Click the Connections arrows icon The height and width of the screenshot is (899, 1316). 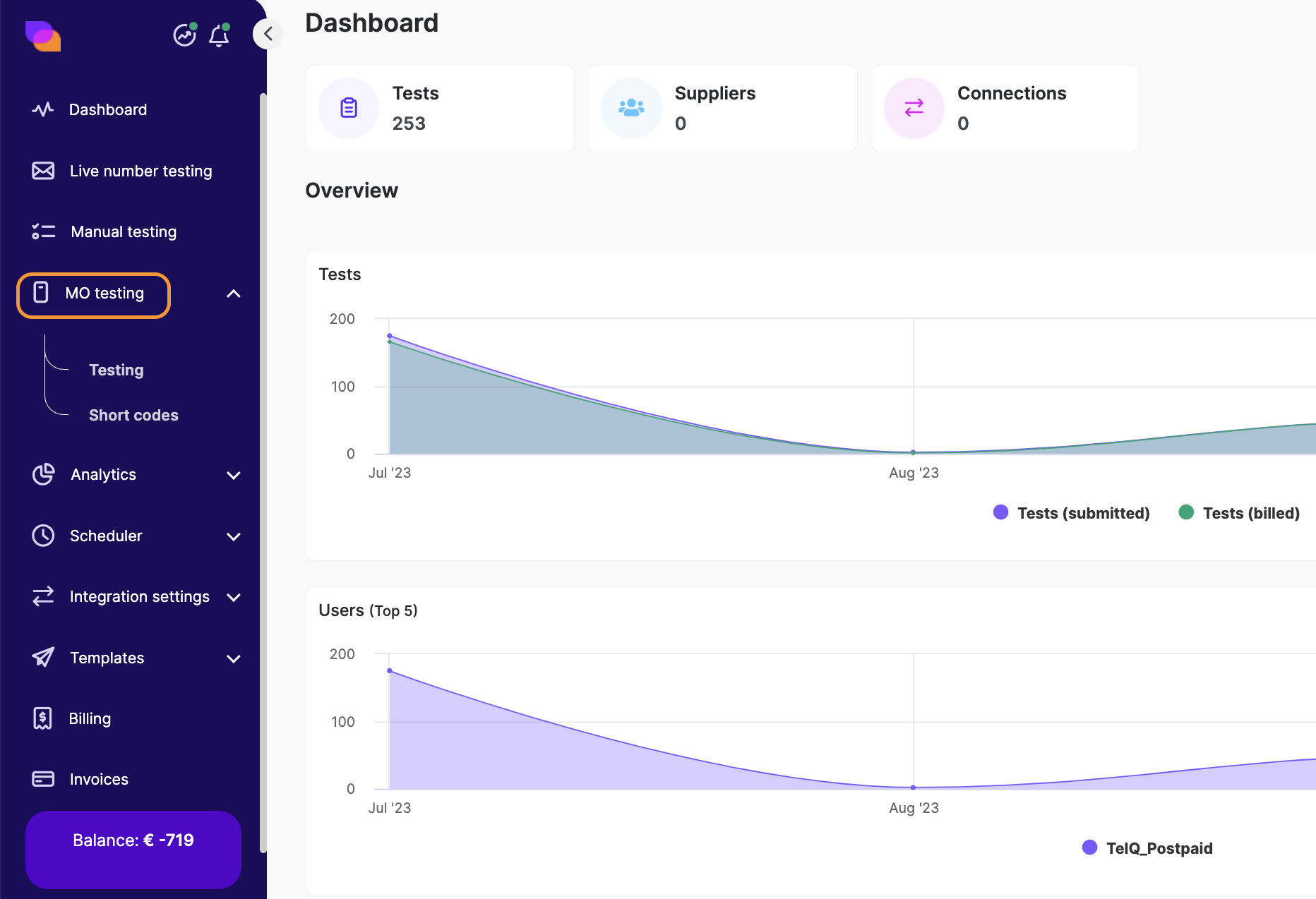914,108
